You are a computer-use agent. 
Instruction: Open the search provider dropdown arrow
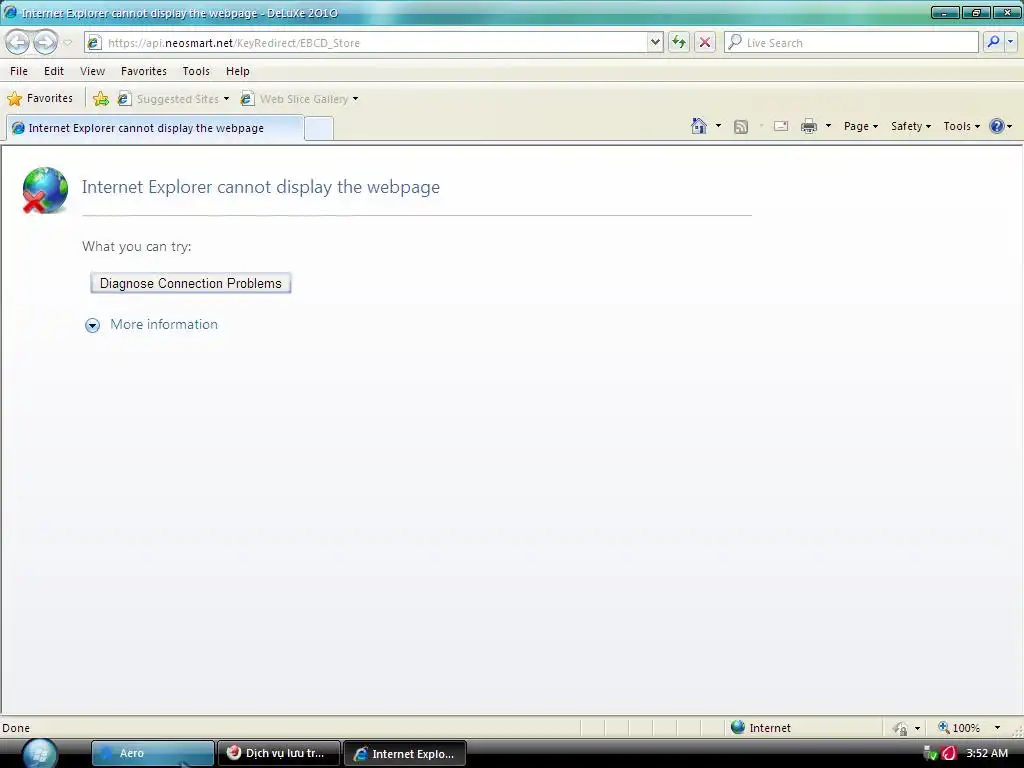point(1010,42)
